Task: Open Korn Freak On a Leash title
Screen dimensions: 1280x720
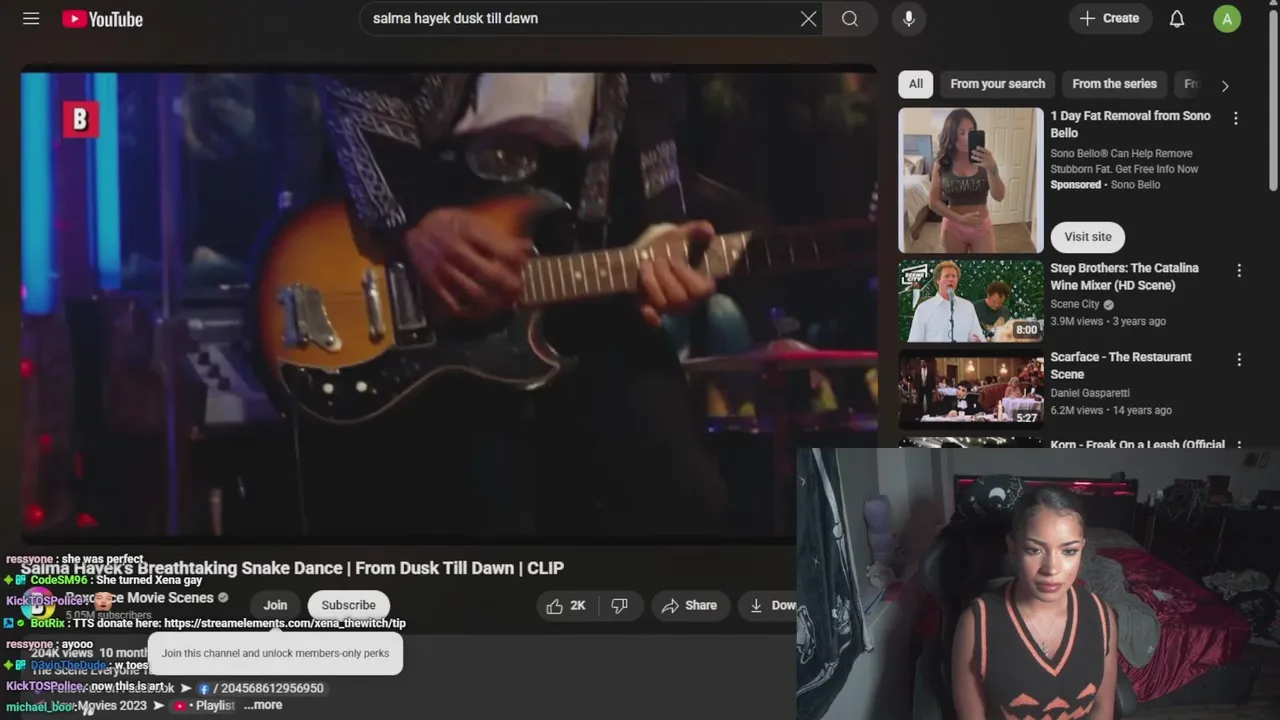Action: (1137, 445)
